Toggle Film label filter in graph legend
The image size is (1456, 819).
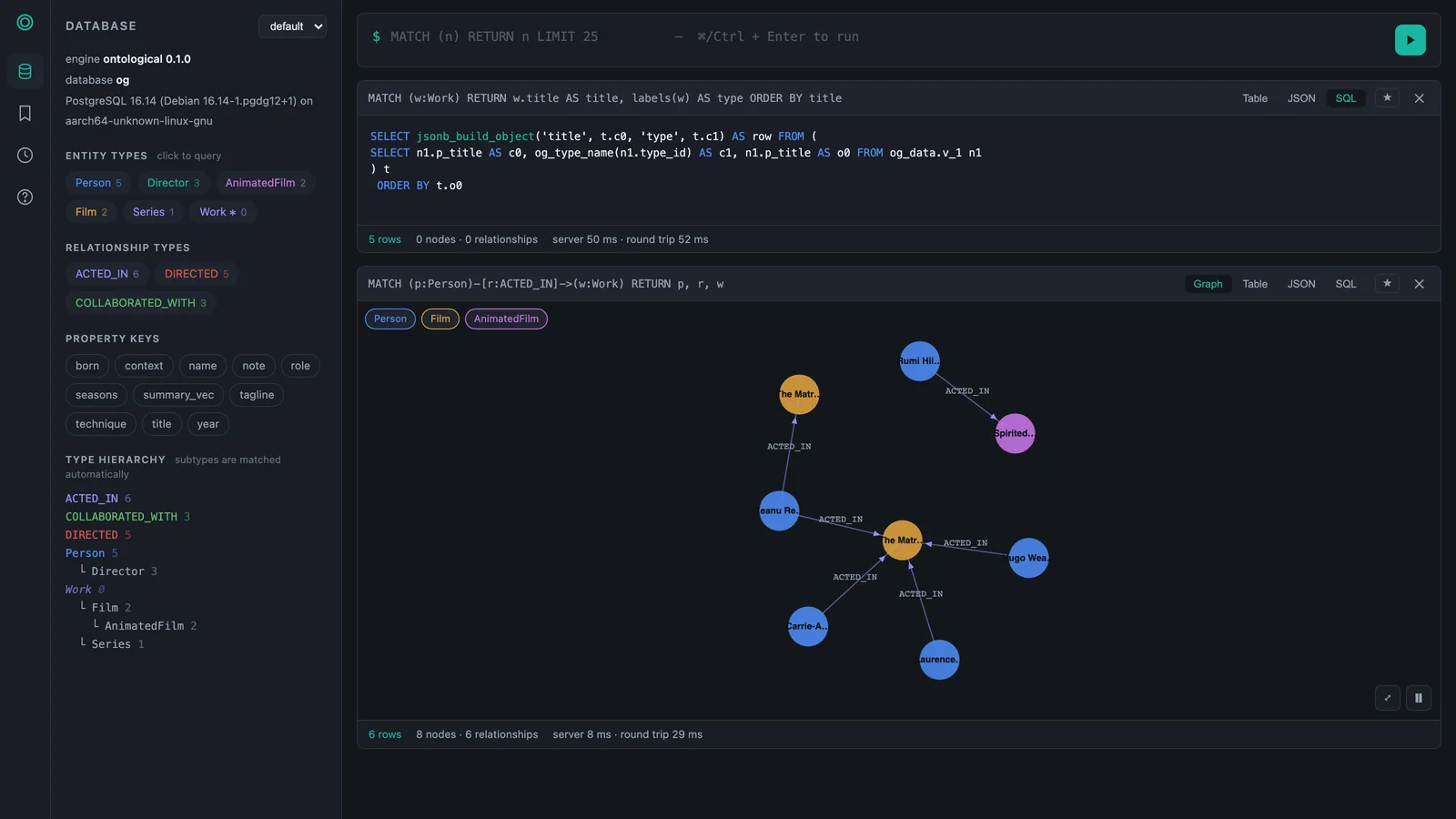[440, 318]
